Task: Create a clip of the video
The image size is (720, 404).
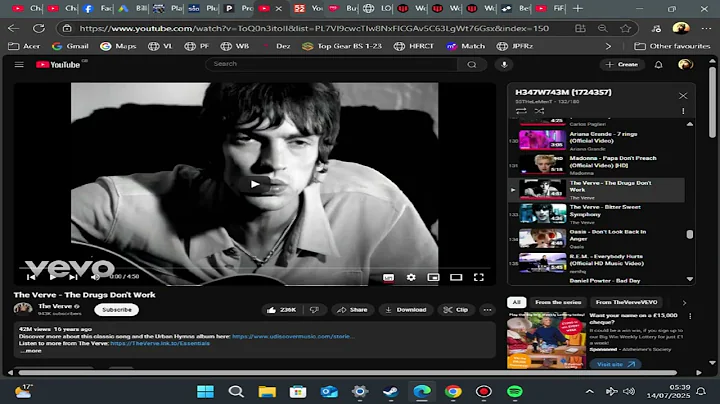Action: [456, 310]
